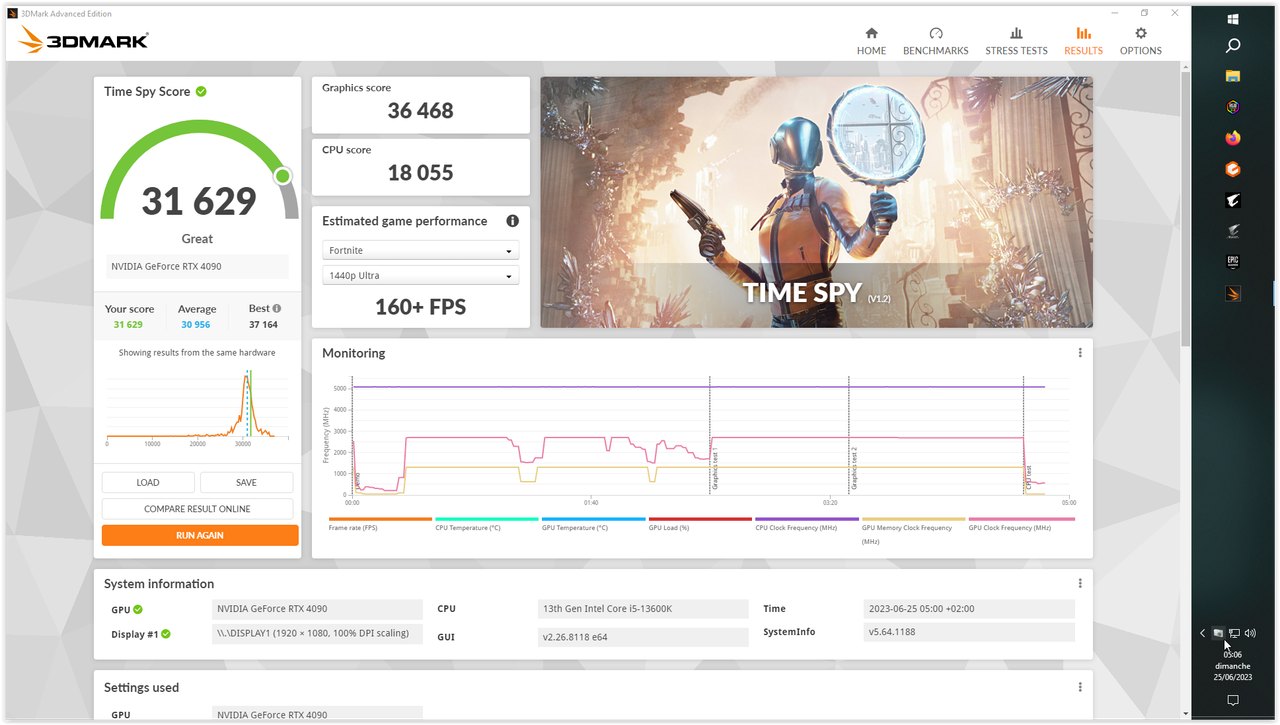Open File Explorer from taskbar

coord(1233,76)
